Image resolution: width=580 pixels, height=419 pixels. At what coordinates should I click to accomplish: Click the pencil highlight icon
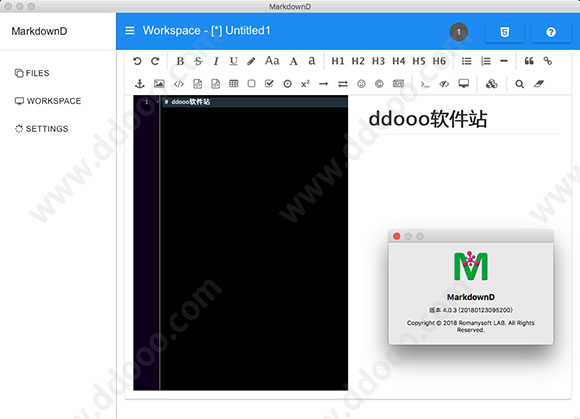[x=251, y=61]
